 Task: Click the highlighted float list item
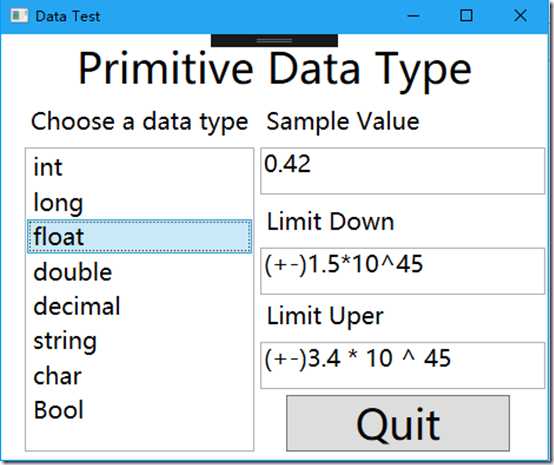click(x=140, y=236)
